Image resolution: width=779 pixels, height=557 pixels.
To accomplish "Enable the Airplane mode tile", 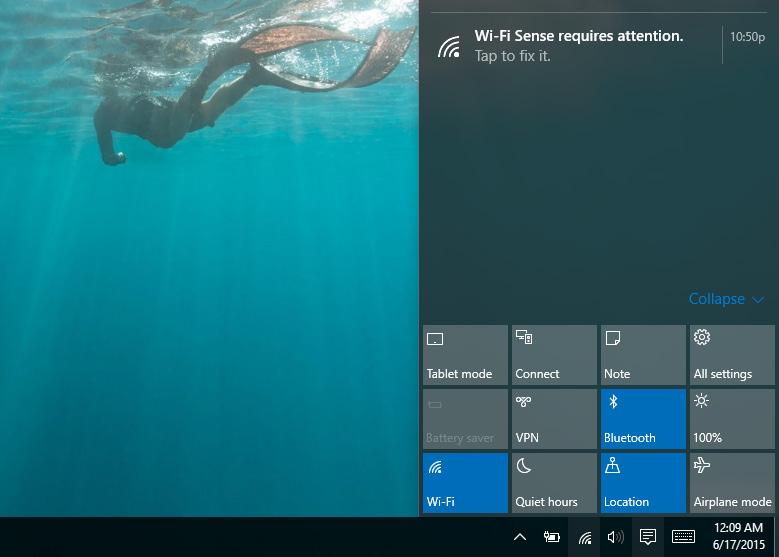I will pos(732,482).
